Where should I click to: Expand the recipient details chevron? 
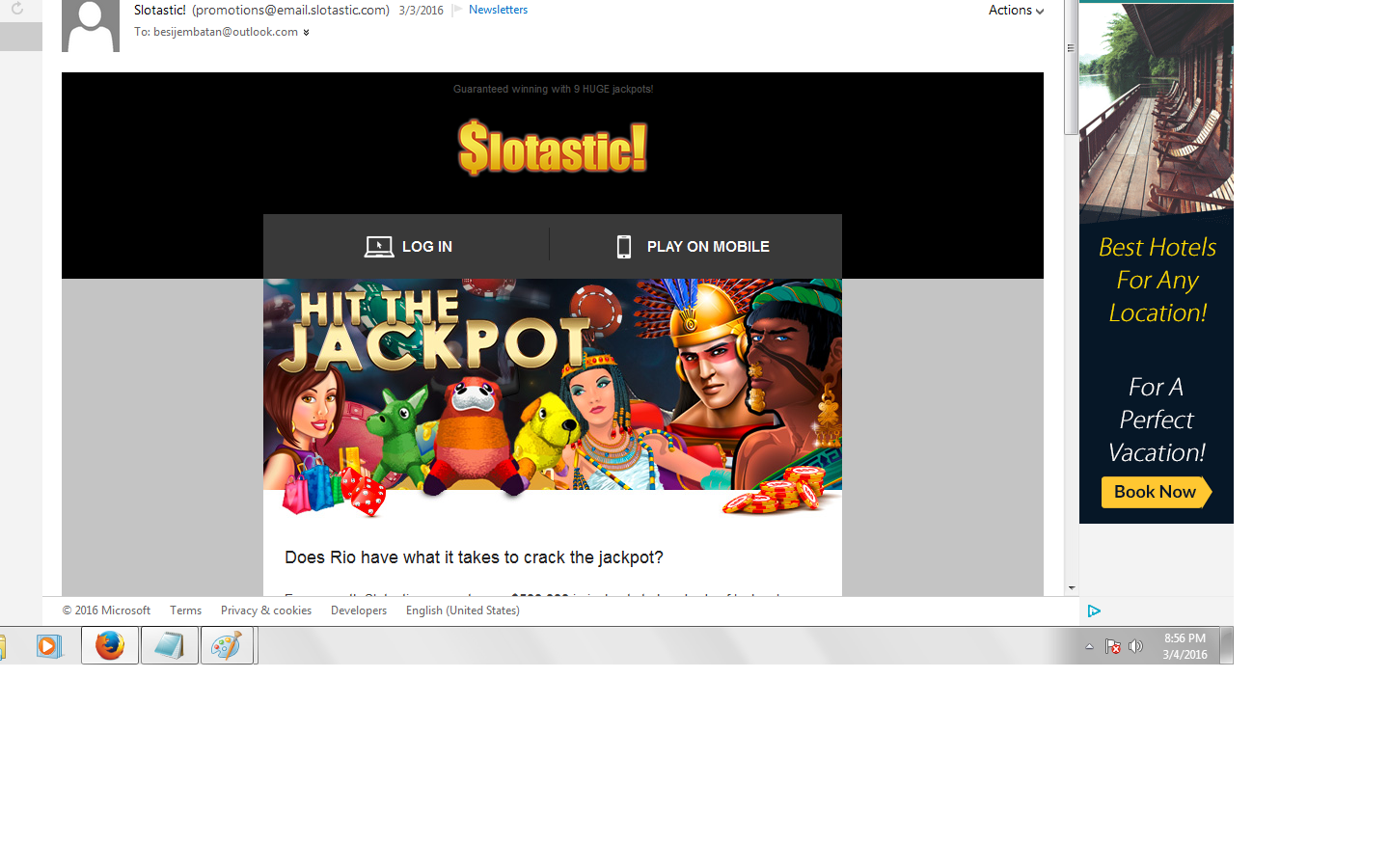tap(306, 33)
